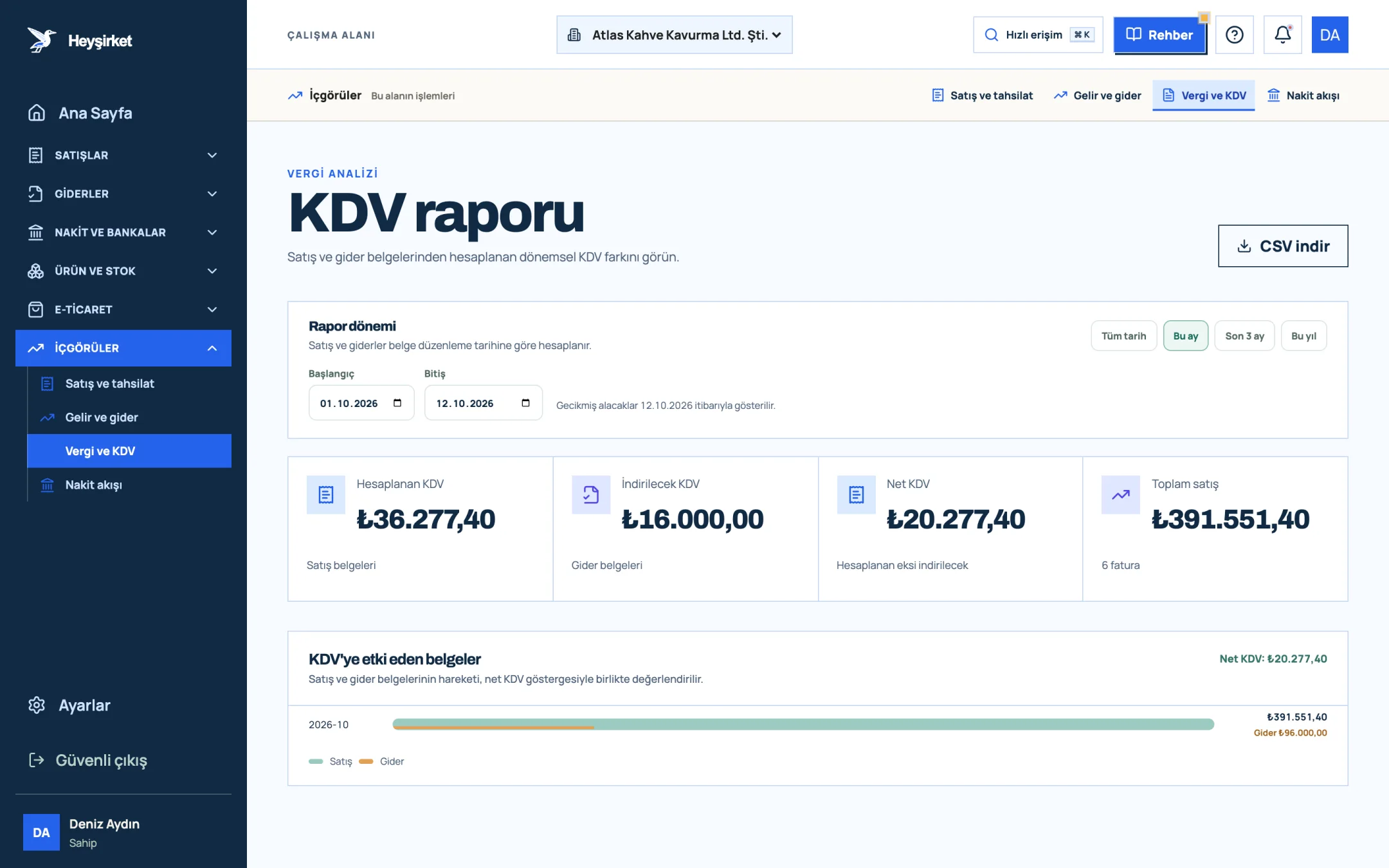Open the help question mark icon

point(1234,35)
